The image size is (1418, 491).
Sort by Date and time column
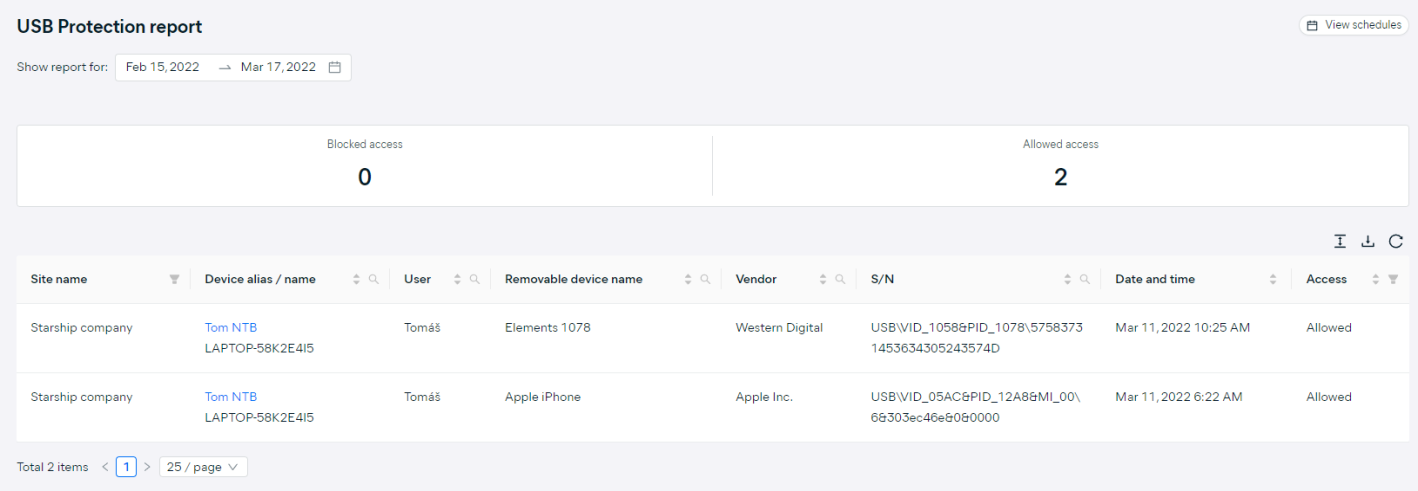click(x=1273, y=280)
